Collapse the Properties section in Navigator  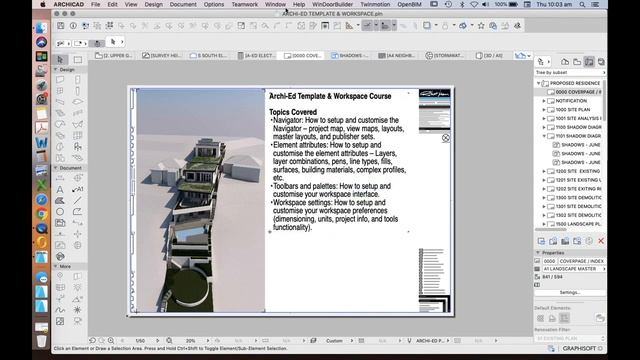pyautogui.click(x=538, y=253)
